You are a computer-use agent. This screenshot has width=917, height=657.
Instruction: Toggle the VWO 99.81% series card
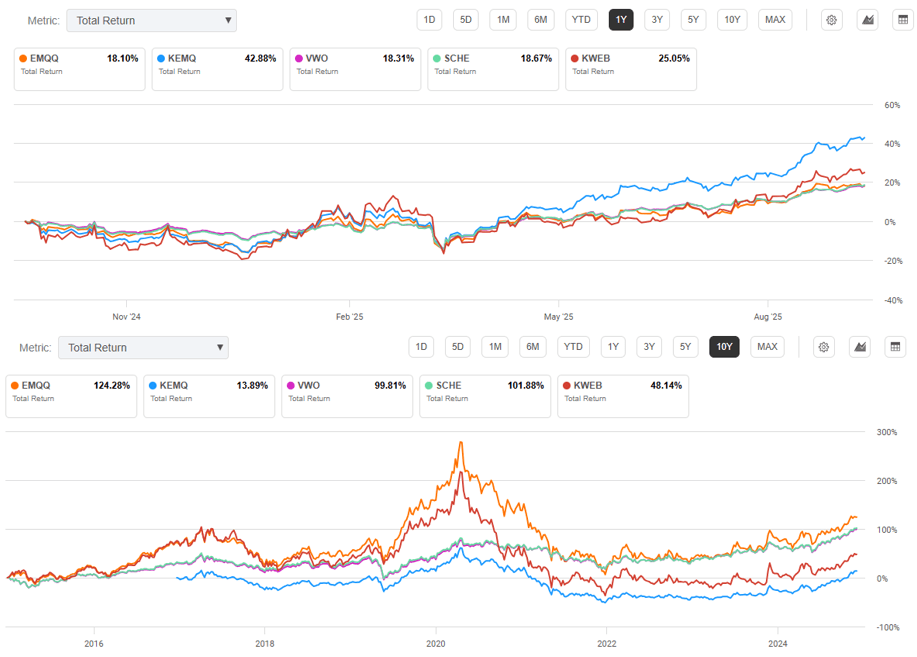(347, 395)
